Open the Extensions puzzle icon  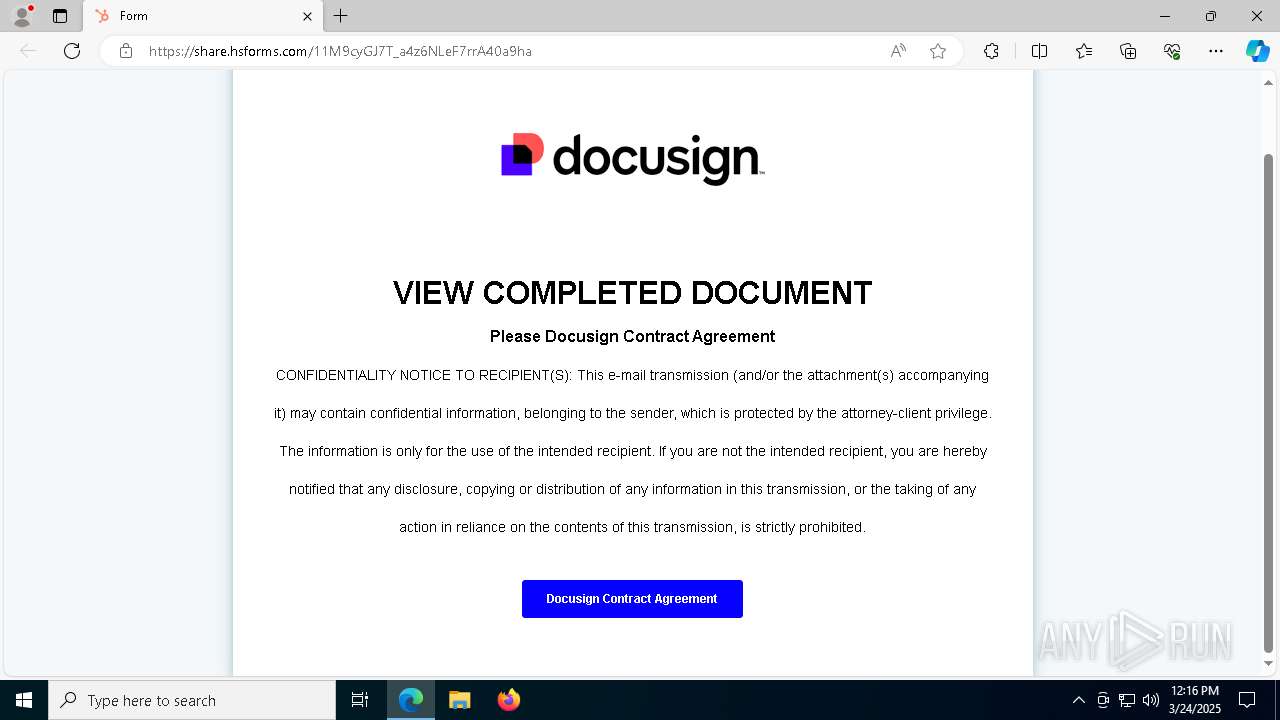[991, 51]
